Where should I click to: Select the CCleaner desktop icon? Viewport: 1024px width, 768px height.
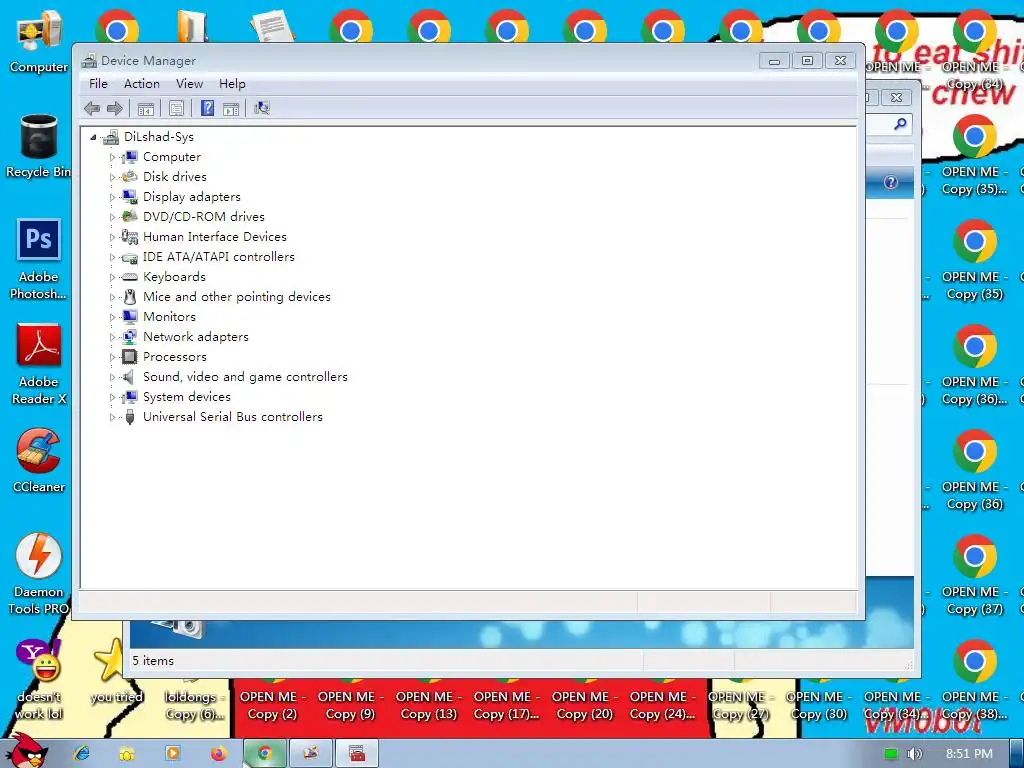39,461
